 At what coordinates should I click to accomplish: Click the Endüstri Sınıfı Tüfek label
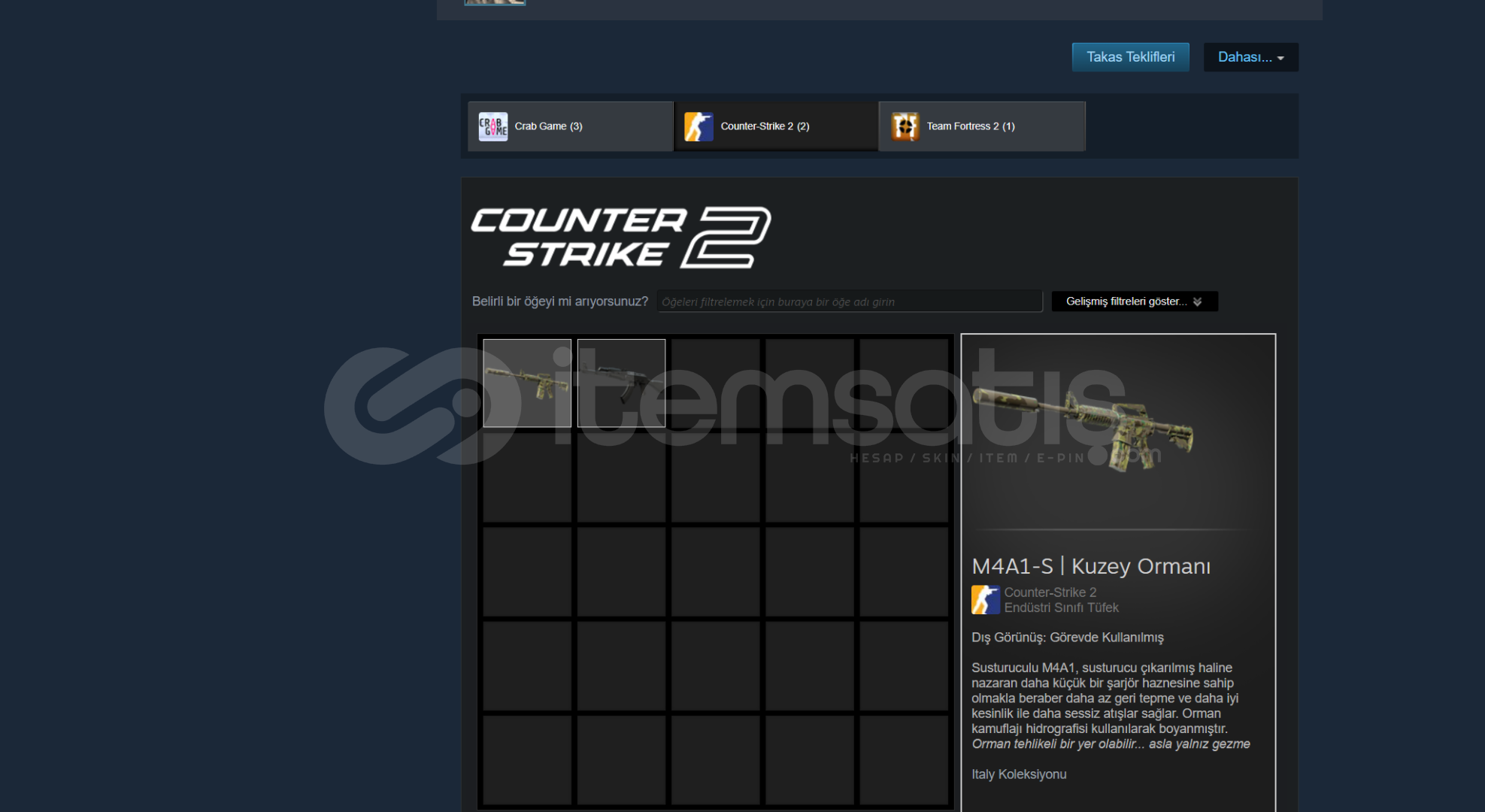[1061, 607]
